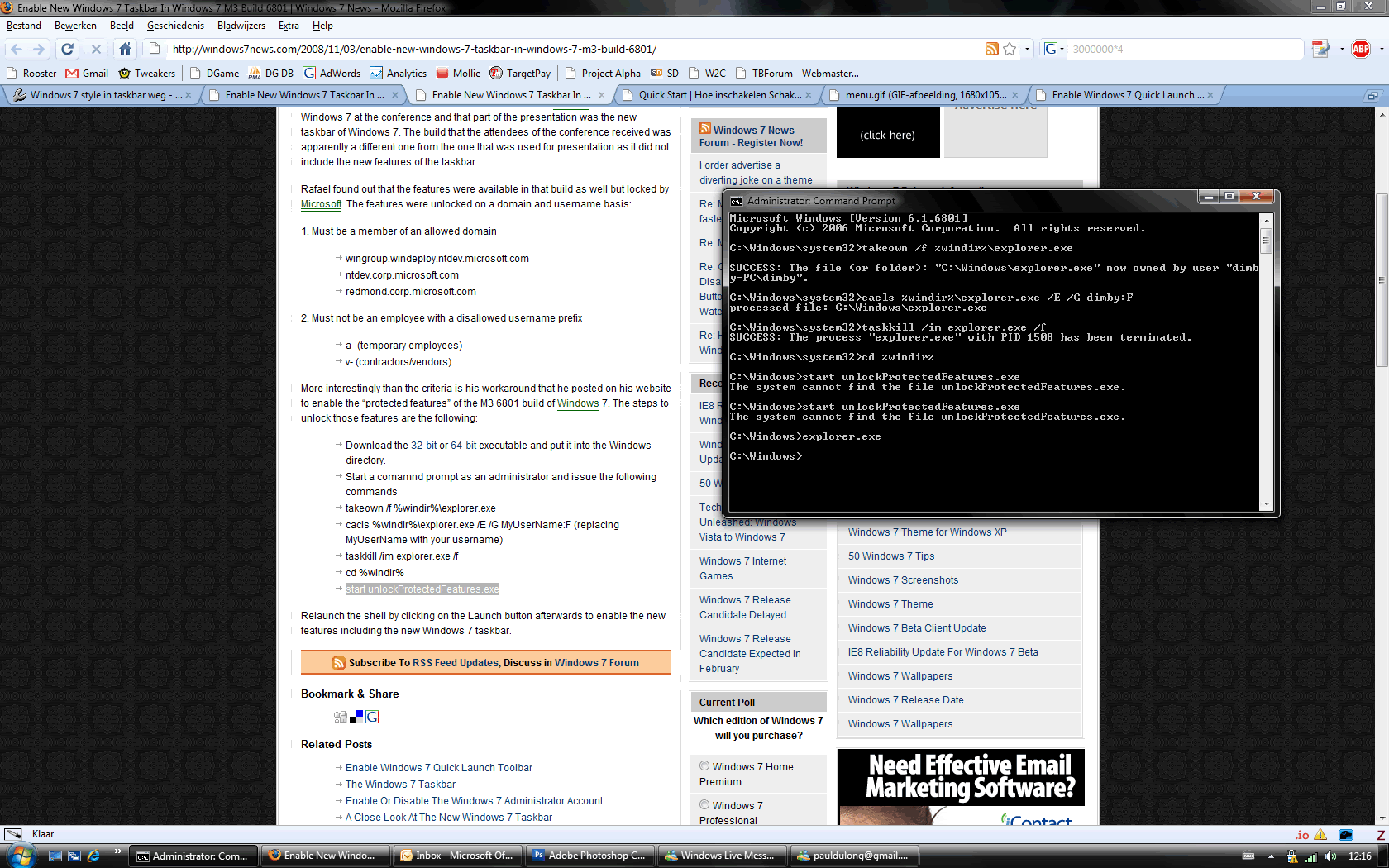
Task: Open the Tweakers bookmark
Action: 147,73
